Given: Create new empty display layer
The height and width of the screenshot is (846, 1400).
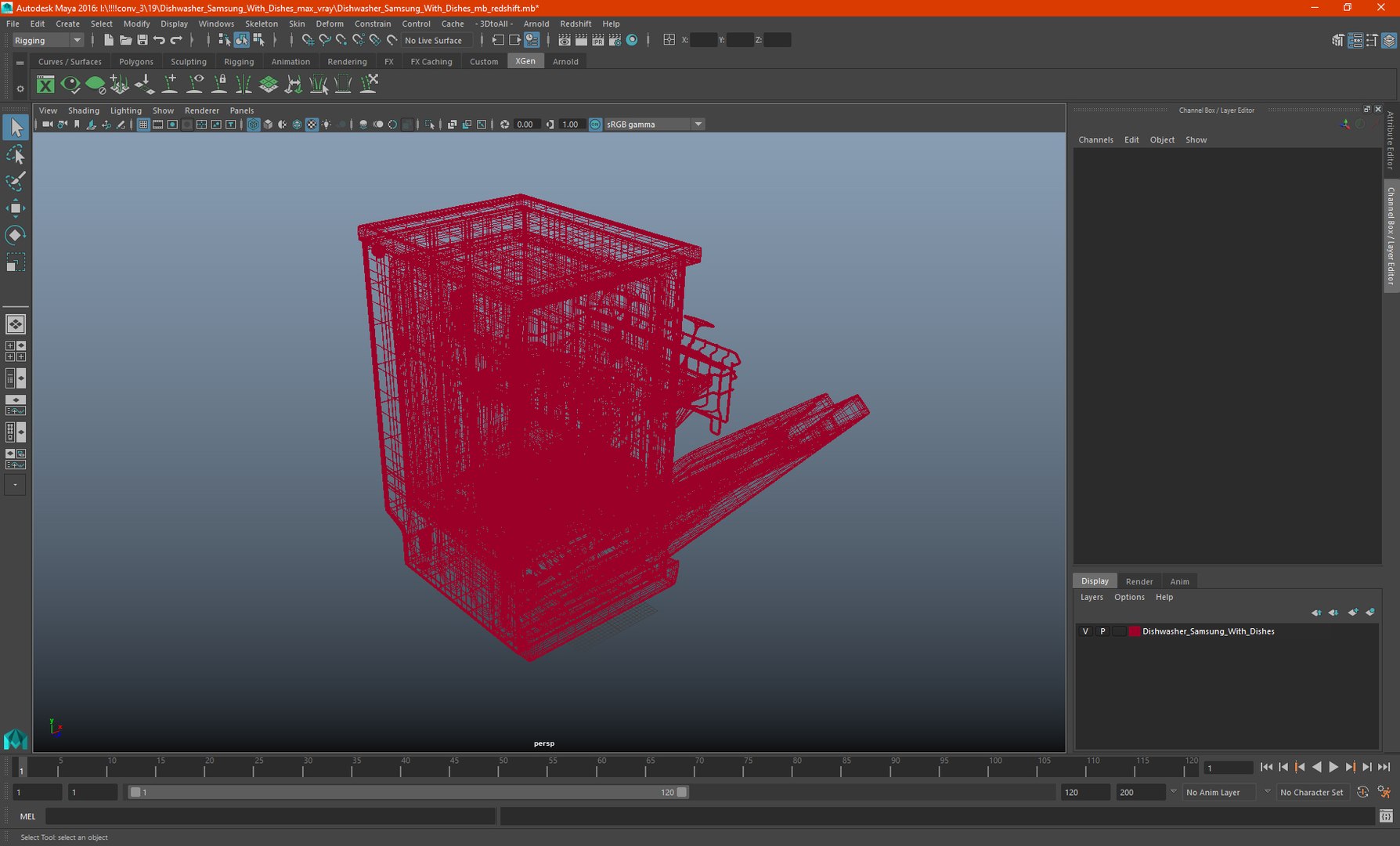Looking at the screenshot, I should (1353, 613).
